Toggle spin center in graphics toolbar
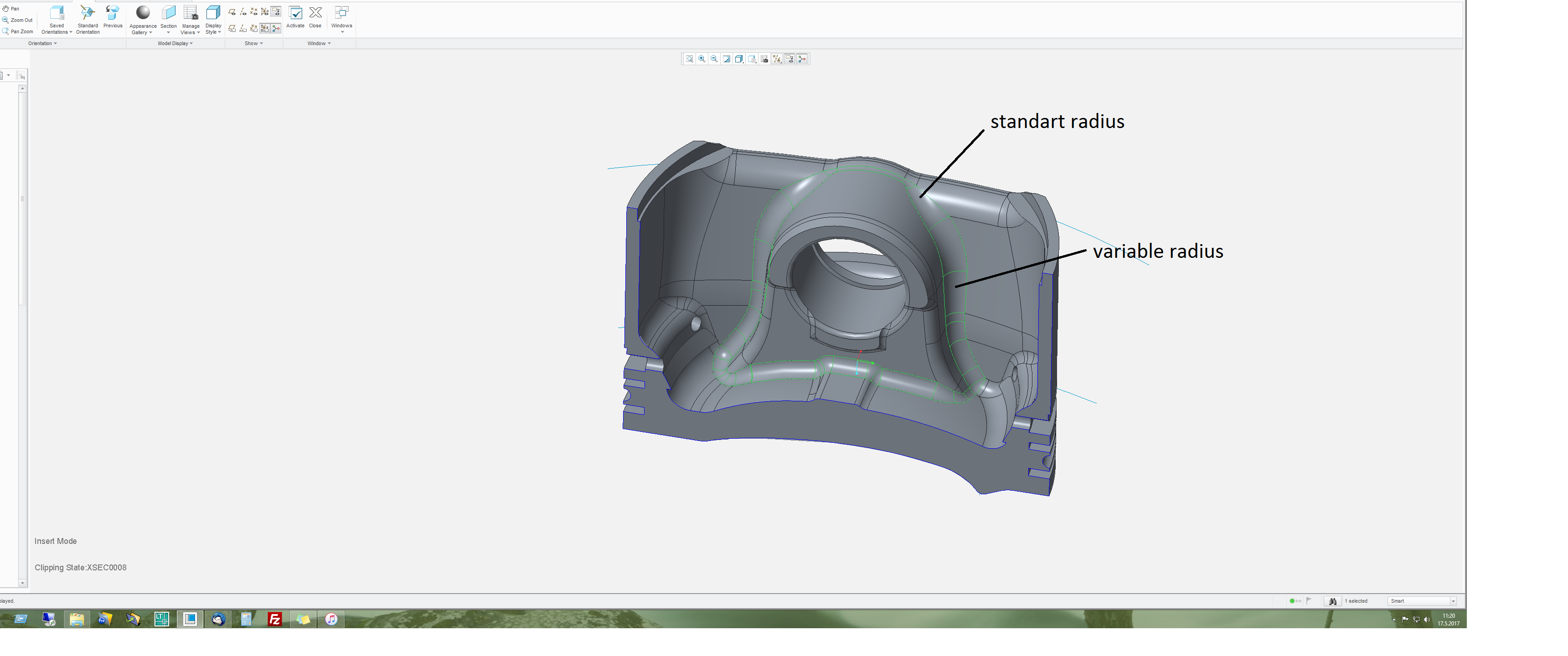1568x656 pixels. [x=802, y=59]
